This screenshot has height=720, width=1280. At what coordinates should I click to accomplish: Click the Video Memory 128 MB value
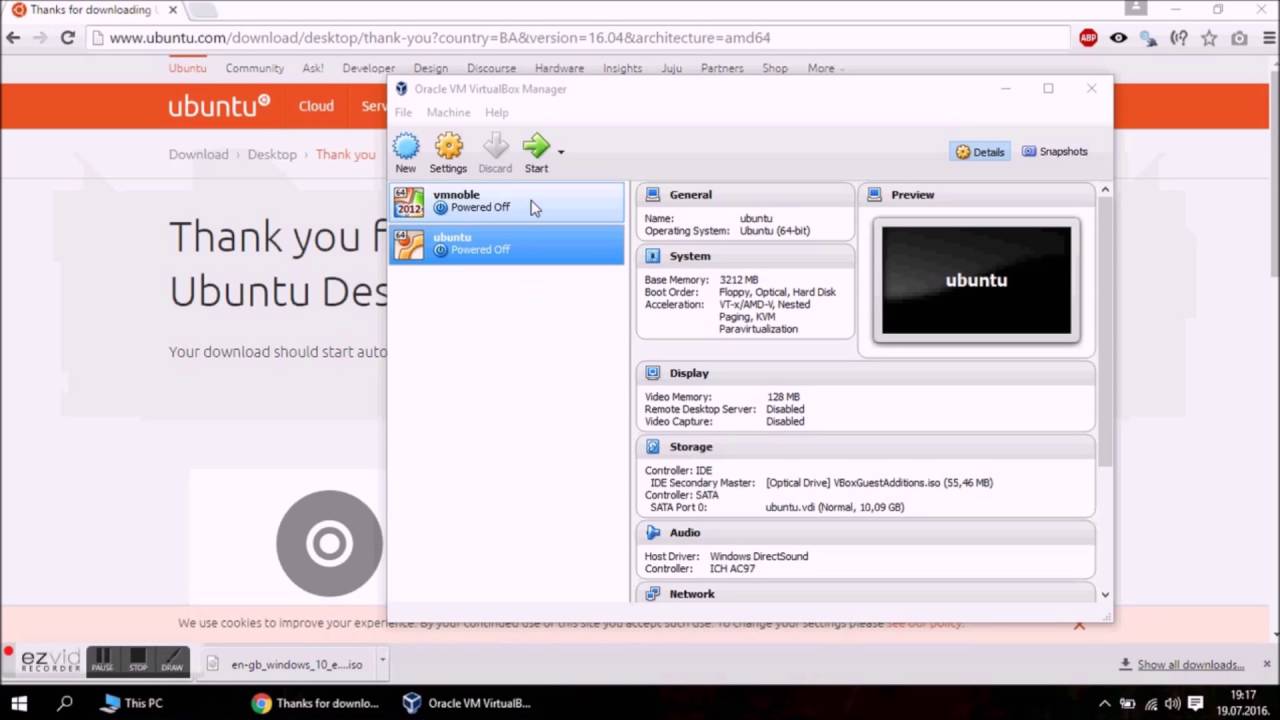pos(783,397)
